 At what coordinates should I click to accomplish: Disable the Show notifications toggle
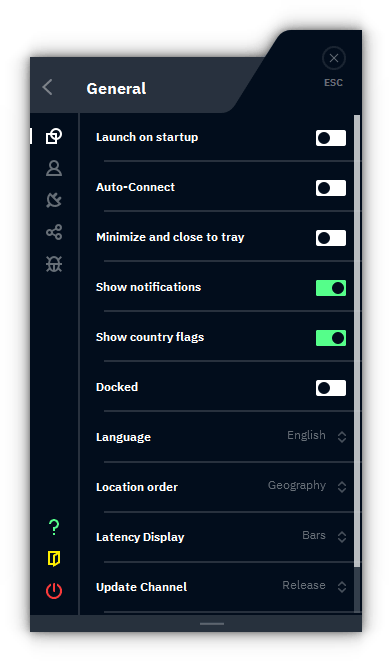pos(331,288)
